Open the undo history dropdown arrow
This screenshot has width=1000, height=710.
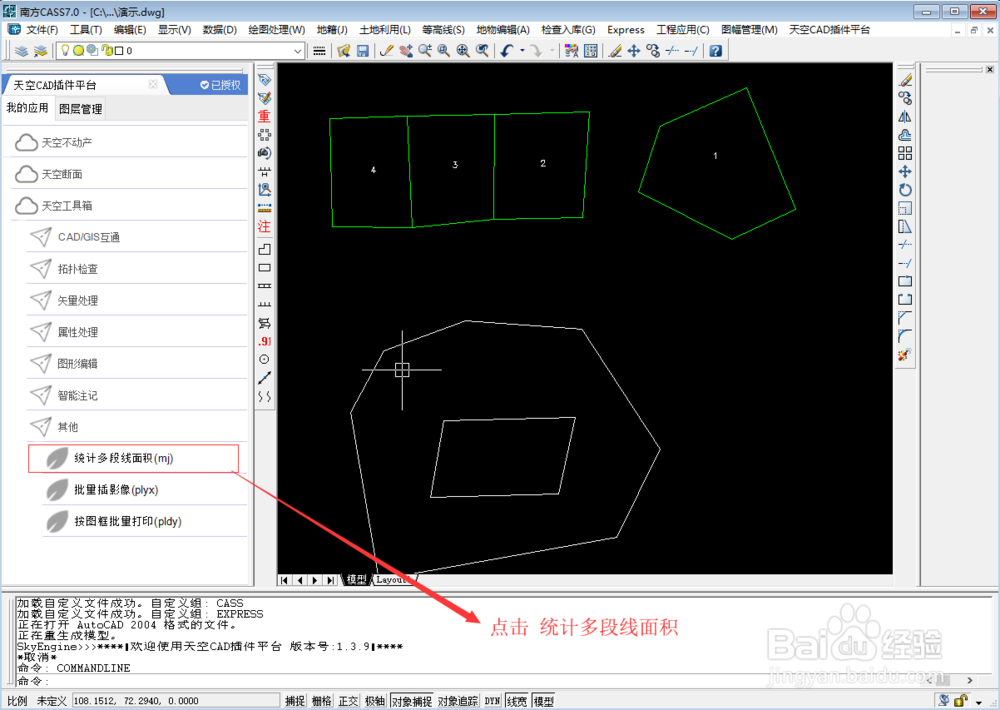tap(522, 51)
